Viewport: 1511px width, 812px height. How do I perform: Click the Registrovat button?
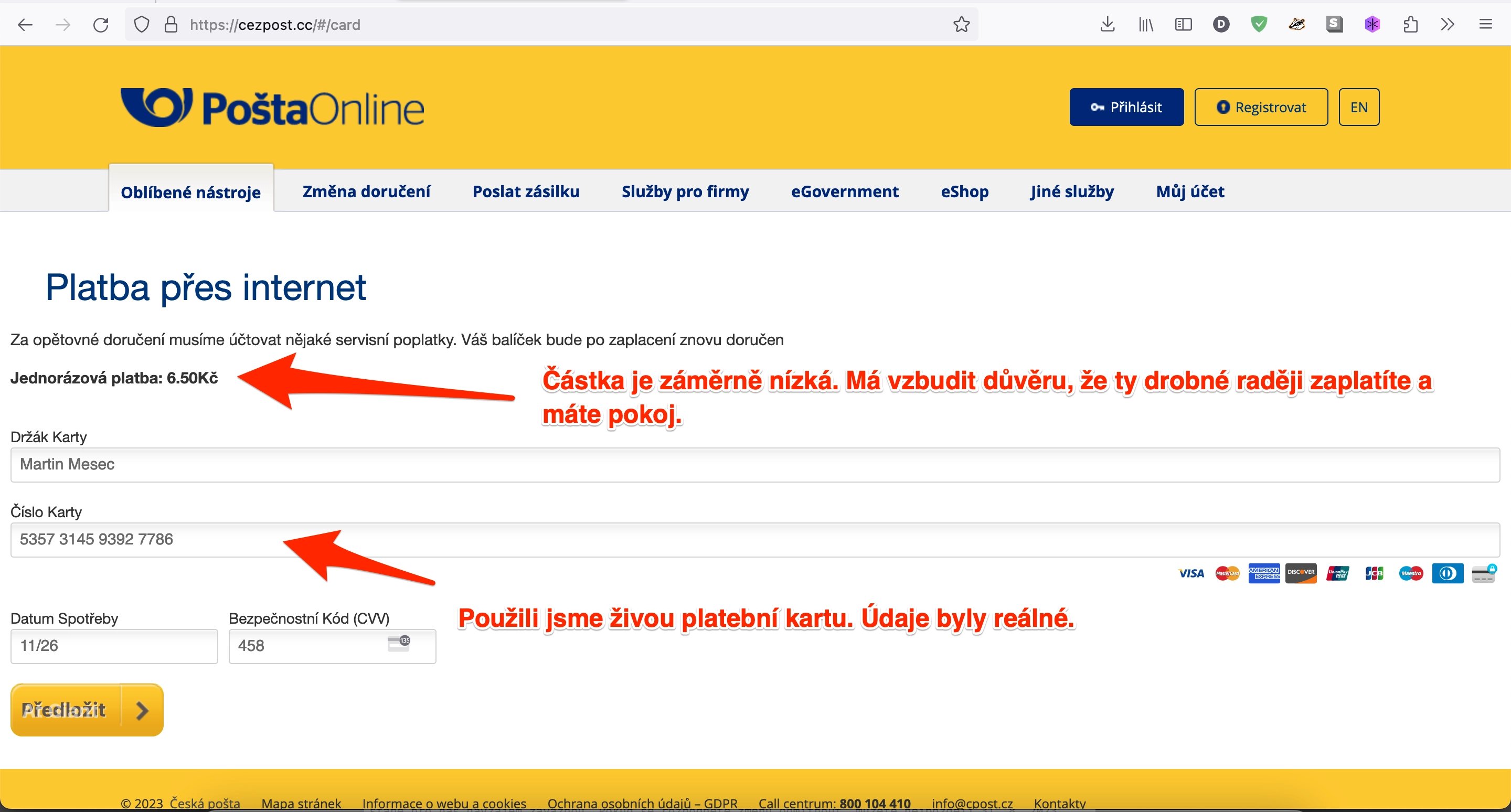point(1261,108)
